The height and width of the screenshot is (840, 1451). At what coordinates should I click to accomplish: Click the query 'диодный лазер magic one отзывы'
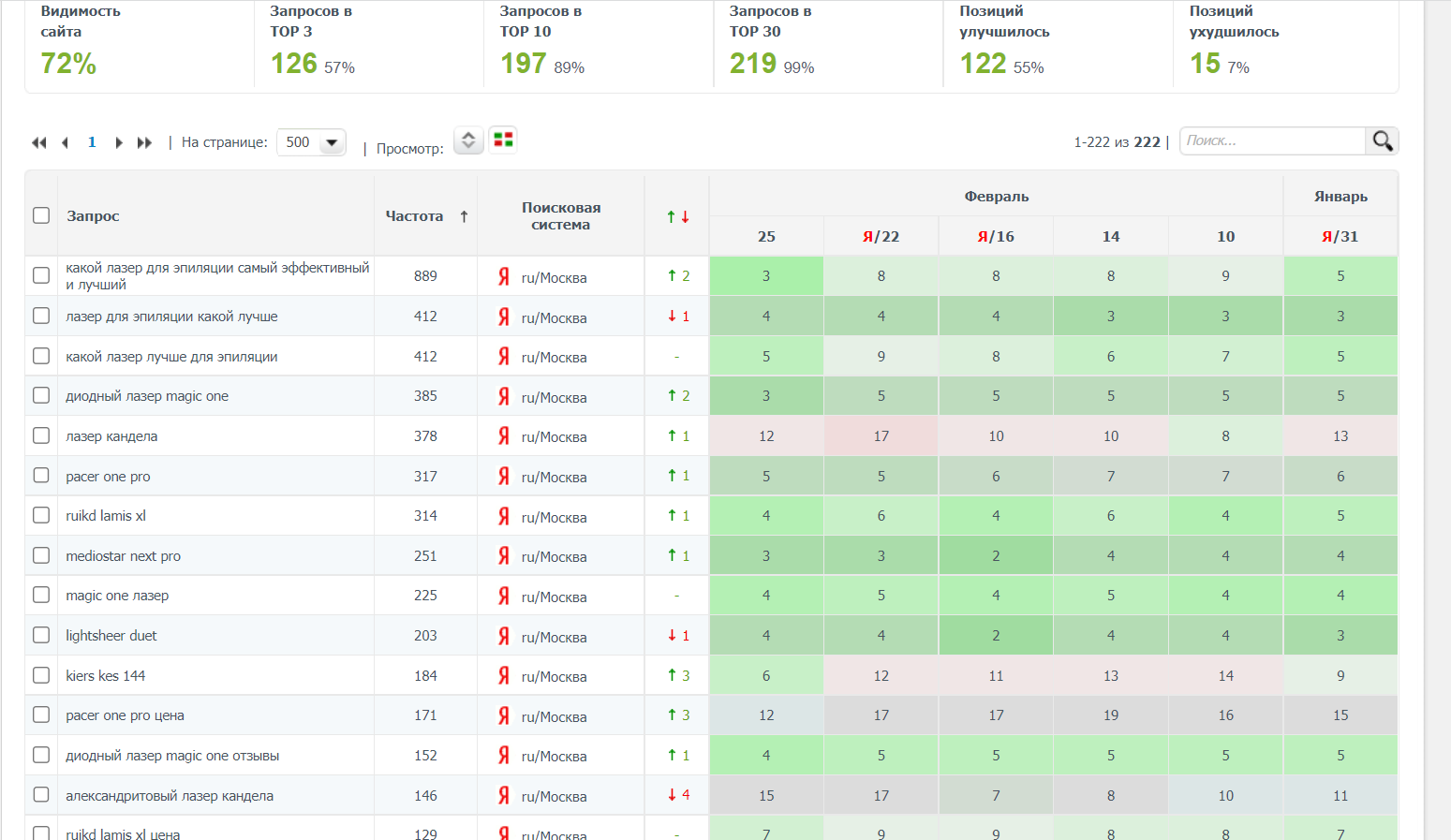172,756
